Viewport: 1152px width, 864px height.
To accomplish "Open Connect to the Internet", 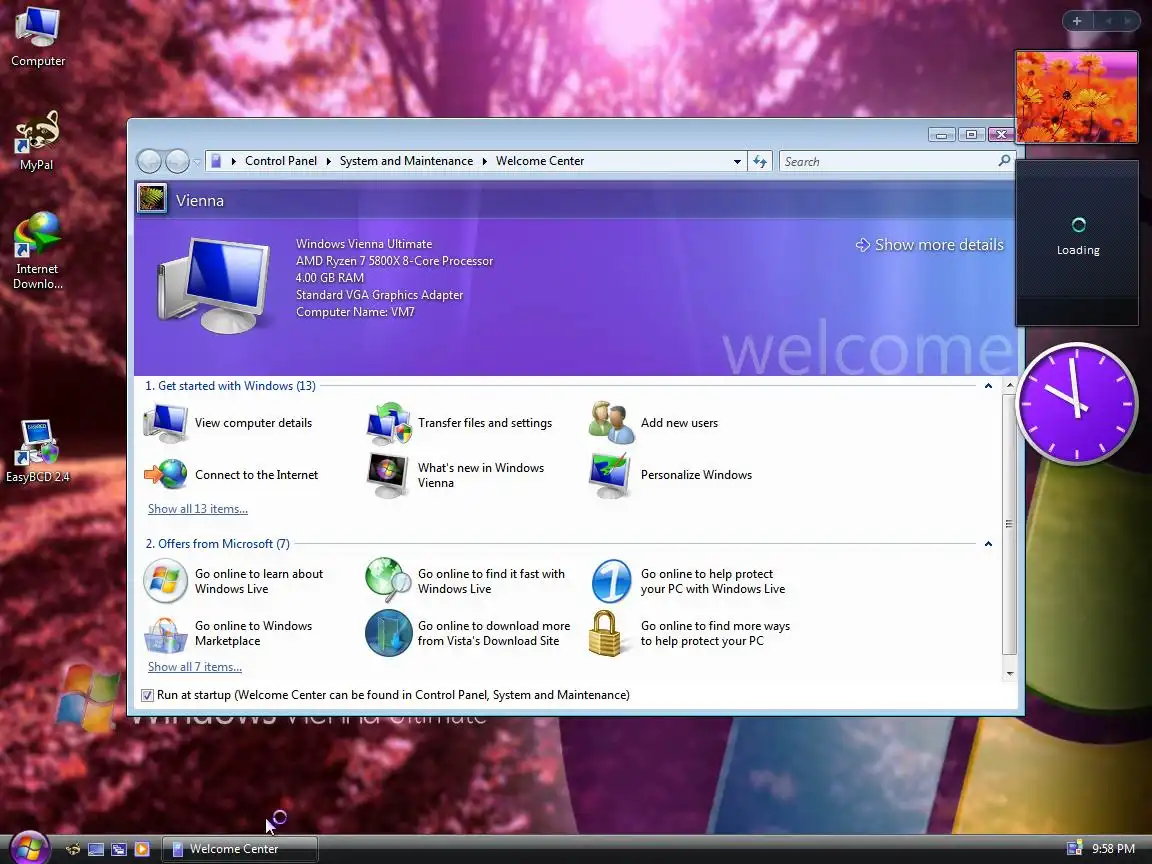I will [x=231, y=475].
